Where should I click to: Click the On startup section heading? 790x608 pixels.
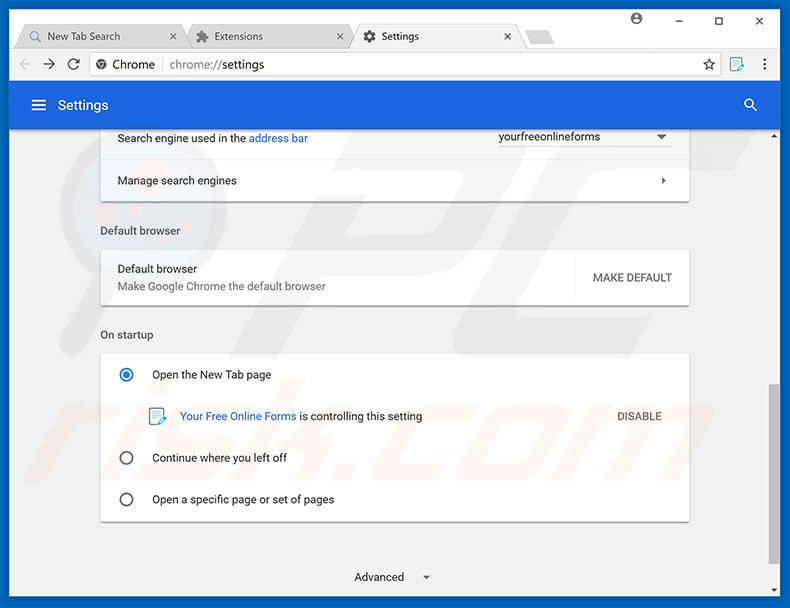(126, 335)
